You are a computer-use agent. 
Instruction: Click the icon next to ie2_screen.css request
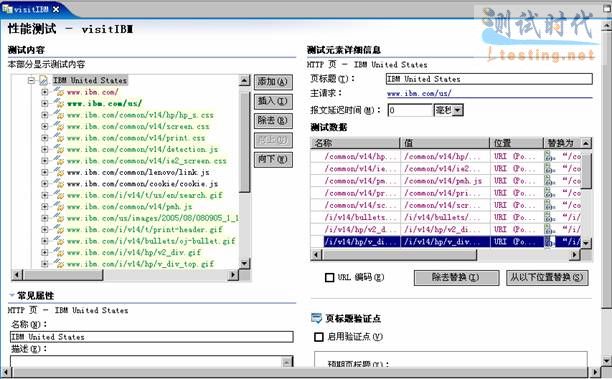(x=59, y=160)
